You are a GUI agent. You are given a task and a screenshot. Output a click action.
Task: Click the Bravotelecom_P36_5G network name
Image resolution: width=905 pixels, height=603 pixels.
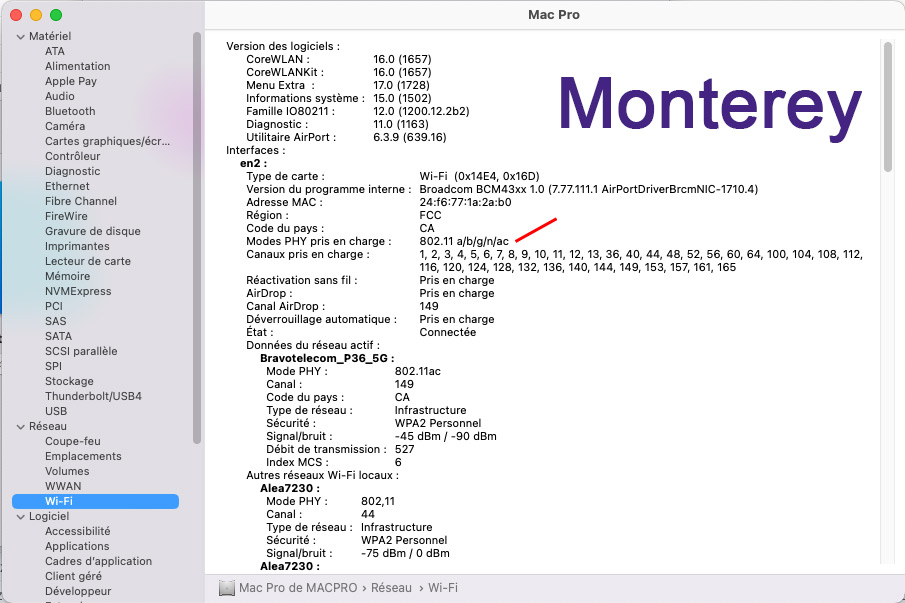click(327, 358)
